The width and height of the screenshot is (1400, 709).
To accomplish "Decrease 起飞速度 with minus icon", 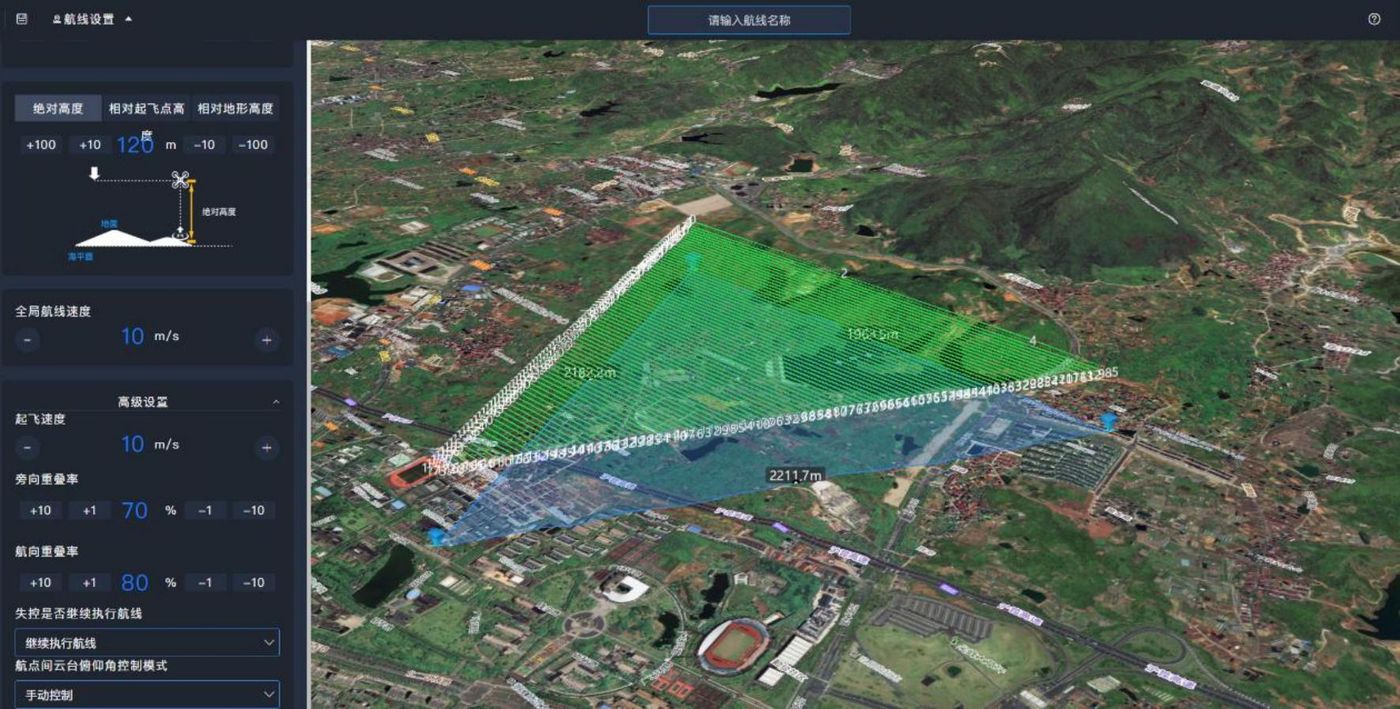I will [x=27, y=448].
